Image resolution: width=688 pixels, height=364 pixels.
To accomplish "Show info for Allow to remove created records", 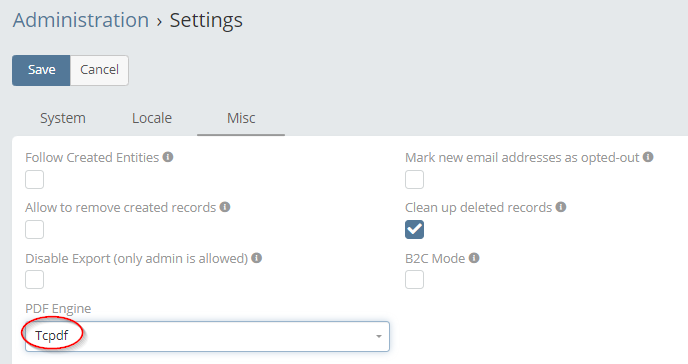I will pyautogui.click(x=225, y=207).
